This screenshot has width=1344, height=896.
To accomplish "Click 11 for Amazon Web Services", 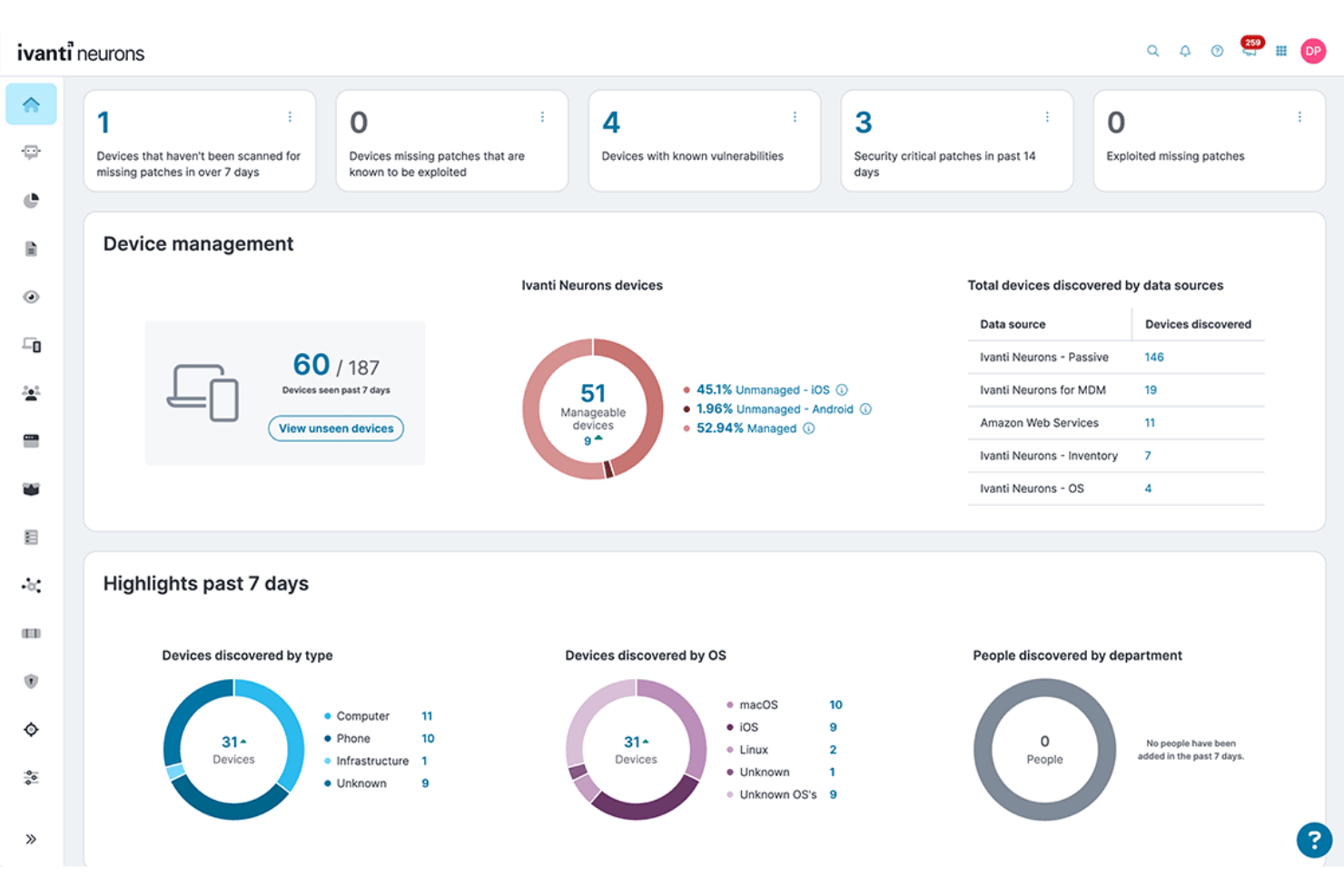I will click(x=1150, y=422).
